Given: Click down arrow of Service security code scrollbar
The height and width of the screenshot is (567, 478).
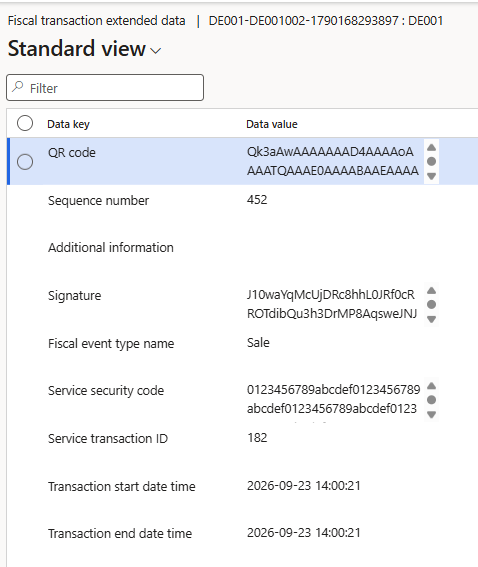Looking at the screenshot, I should [431, 414].
